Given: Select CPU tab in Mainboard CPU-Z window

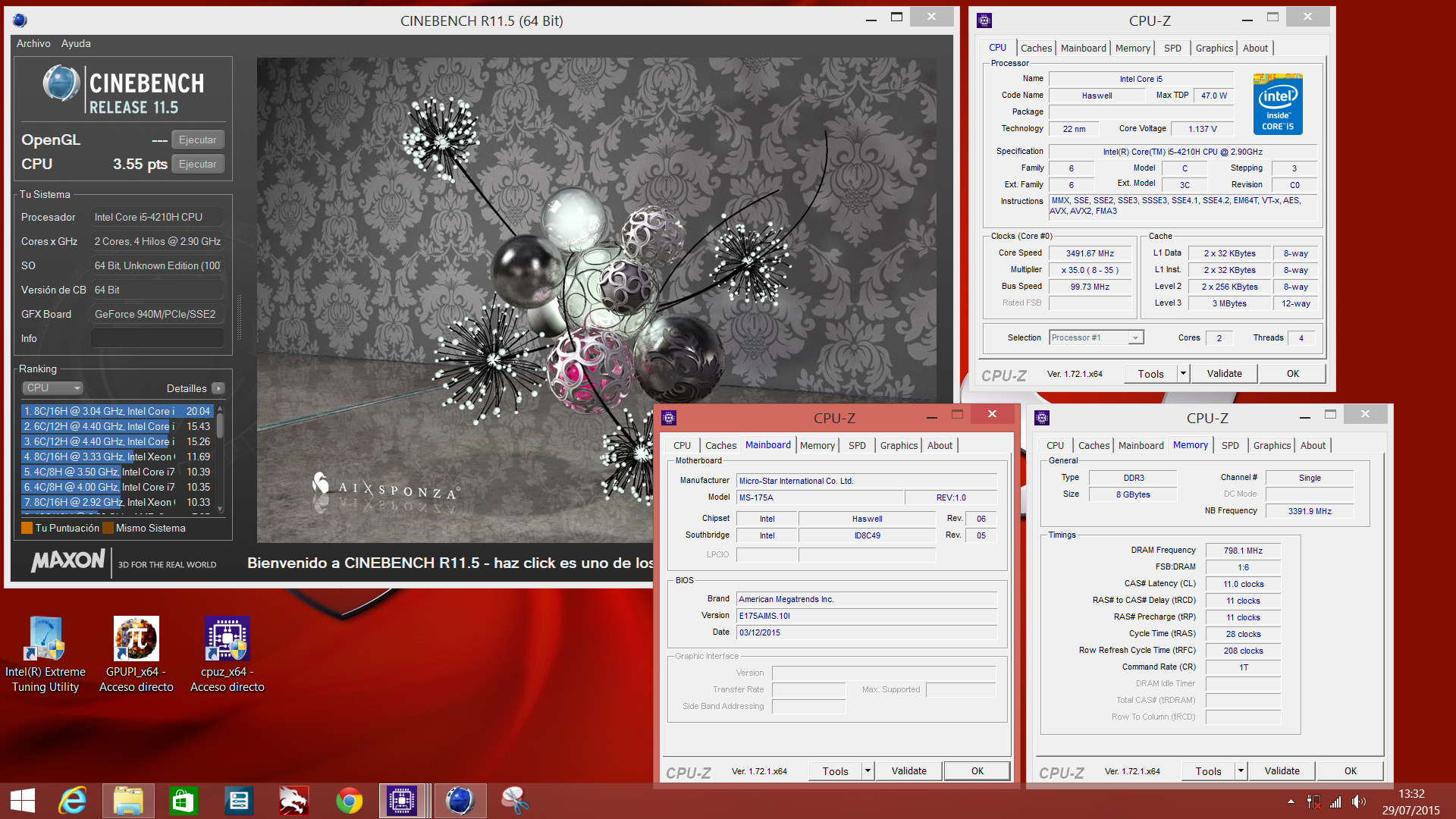Looking at the screenshot, I should (x=682, y=445).
